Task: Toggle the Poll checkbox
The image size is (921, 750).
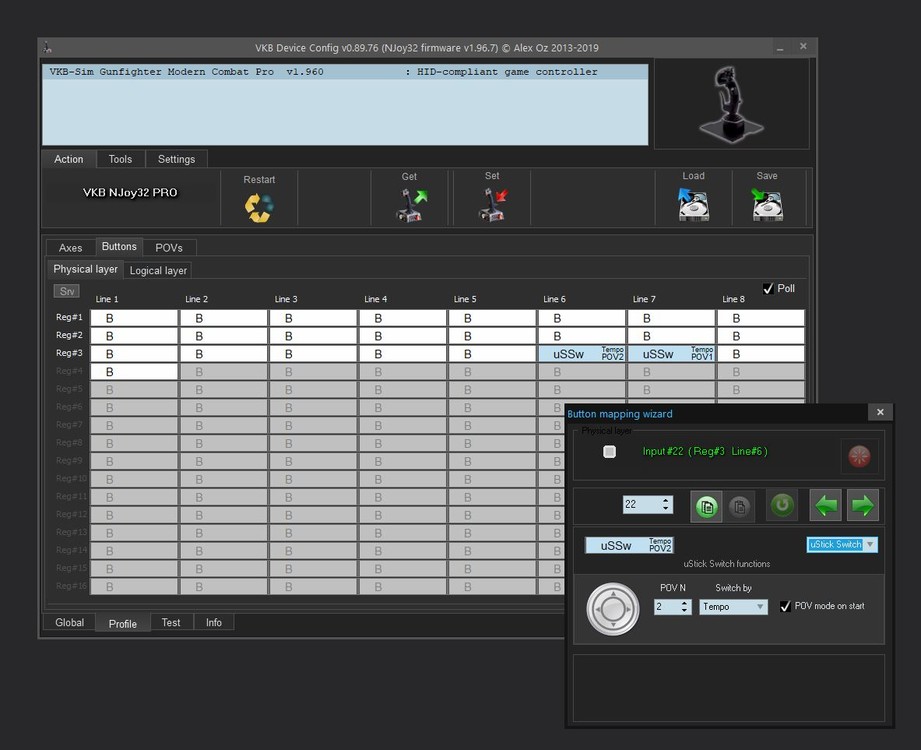Action: point(768,288)
